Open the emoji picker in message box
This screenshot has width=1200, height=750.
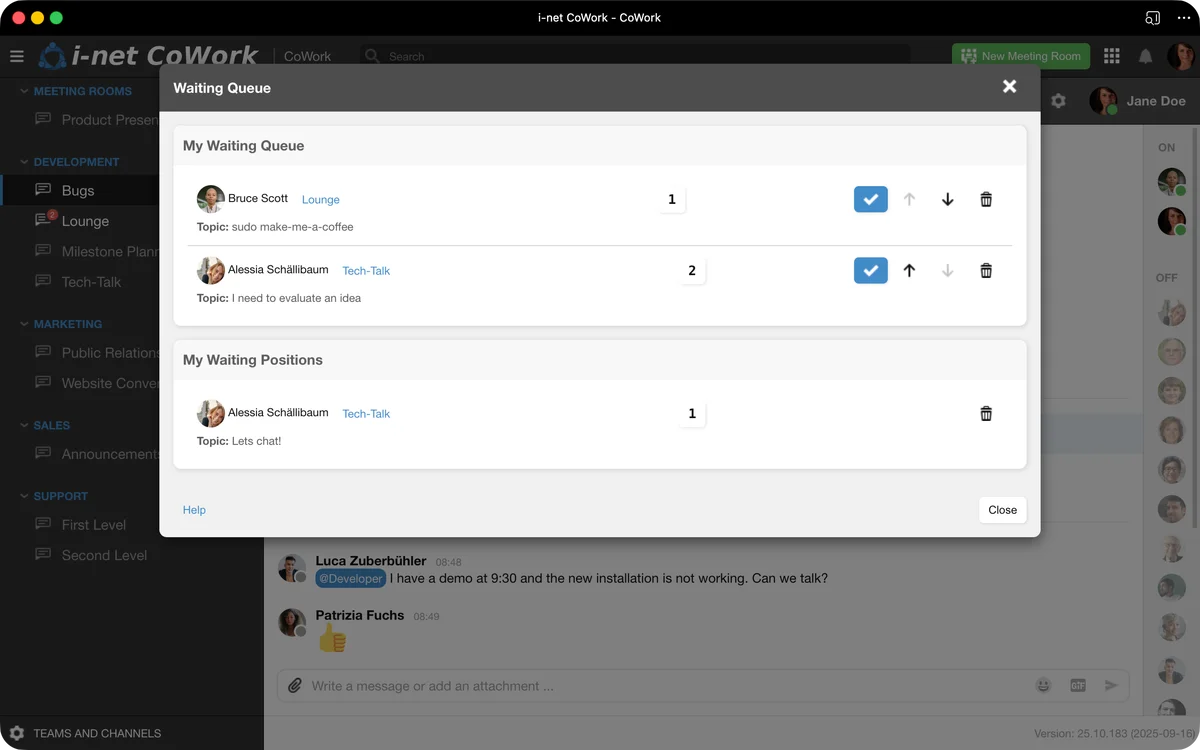point(1043,686)
